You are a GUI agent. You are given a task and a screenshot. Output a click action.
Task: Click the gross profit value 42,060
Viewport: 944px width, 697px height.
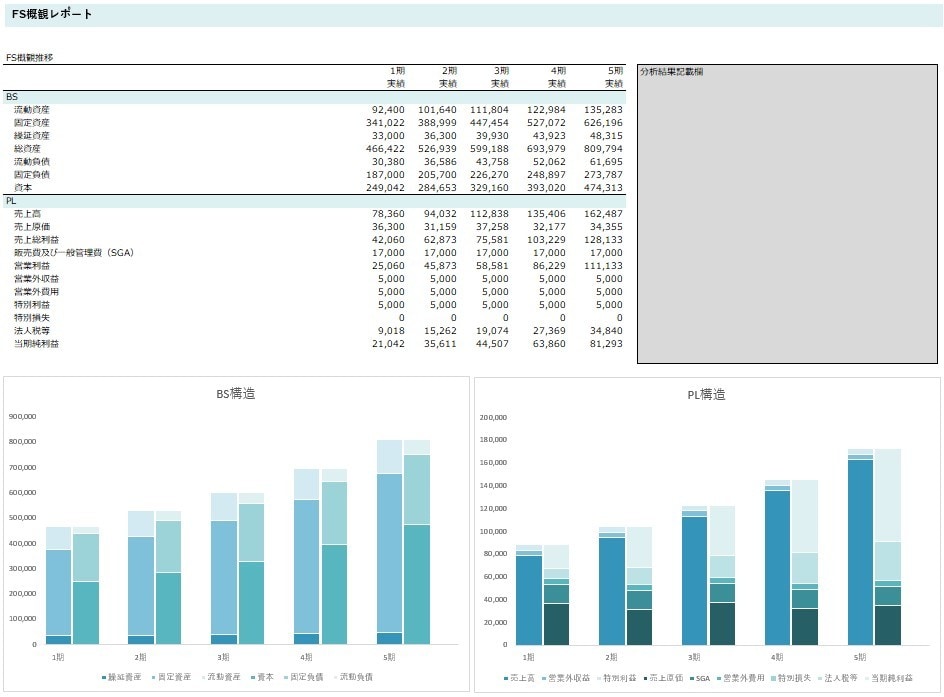[x=388, y=240]
